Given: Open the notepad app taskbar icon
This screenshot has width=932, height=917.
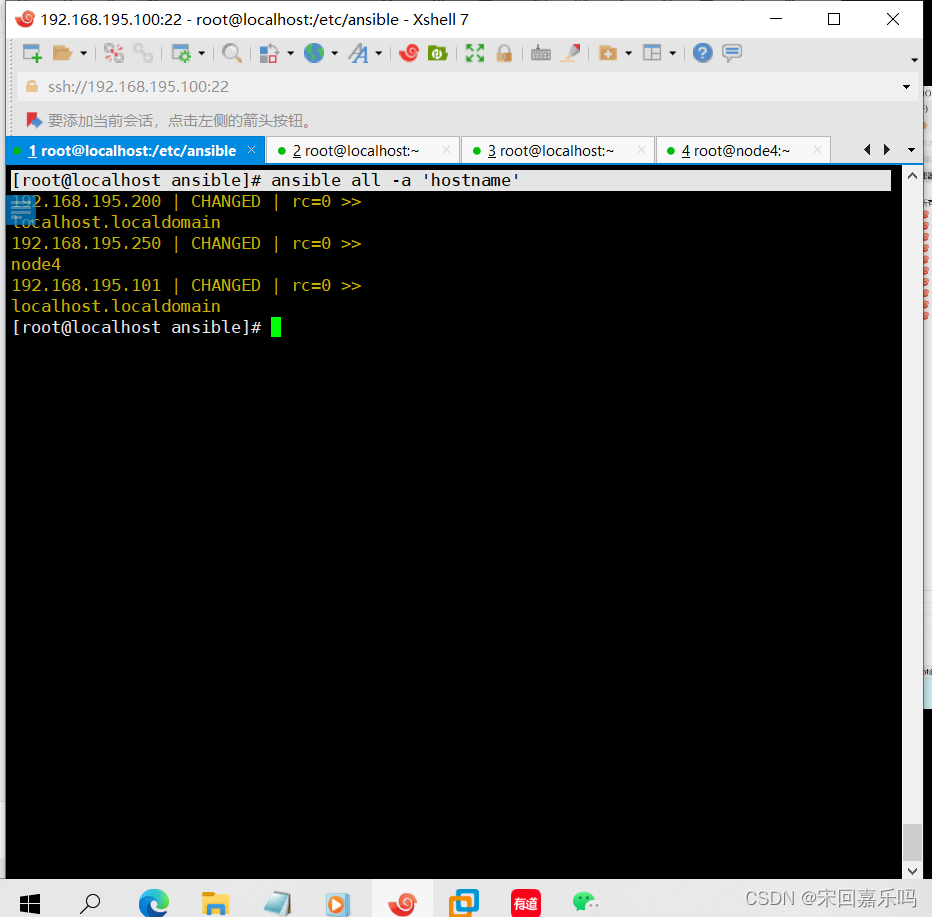Looking at the screenshot, I should pyautogui.click(x=277, y=904).
